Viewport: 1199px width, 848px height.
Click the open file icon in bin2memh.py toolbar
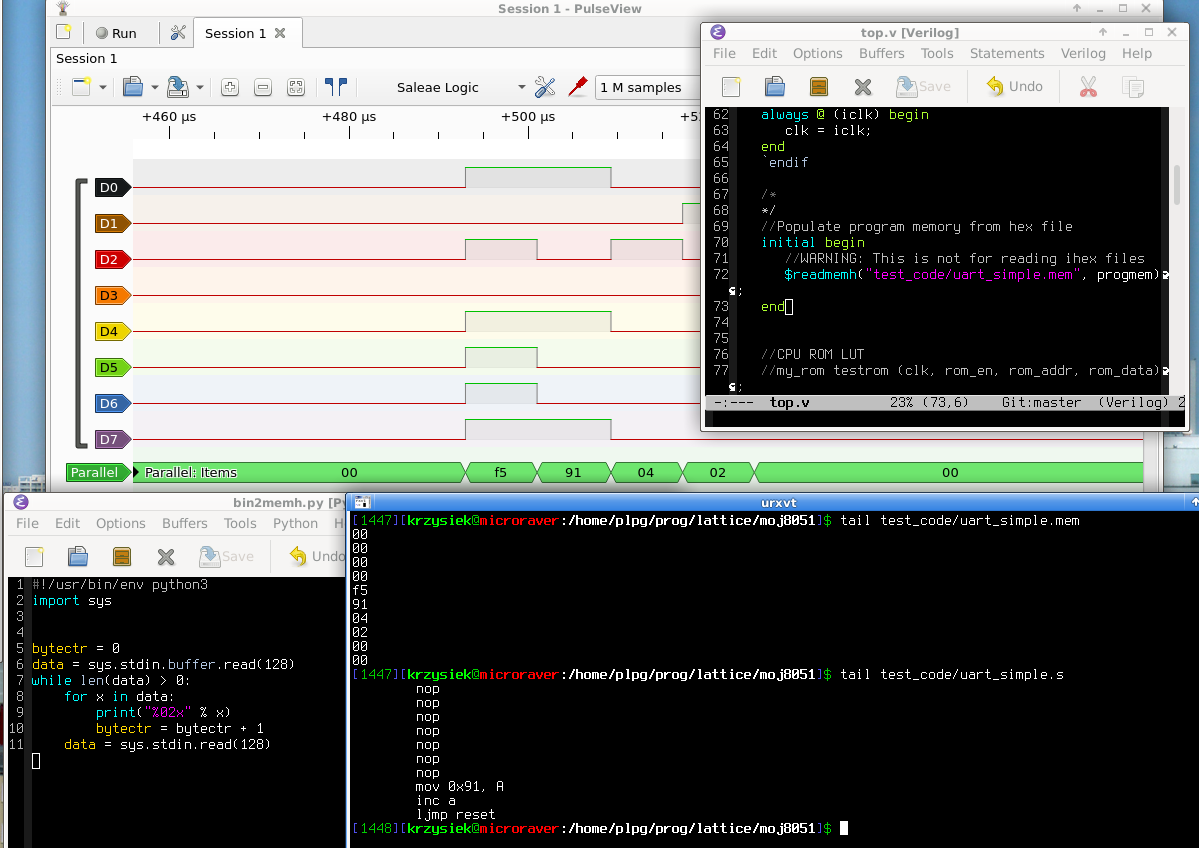pyautogui.click(x=78, y=556)
